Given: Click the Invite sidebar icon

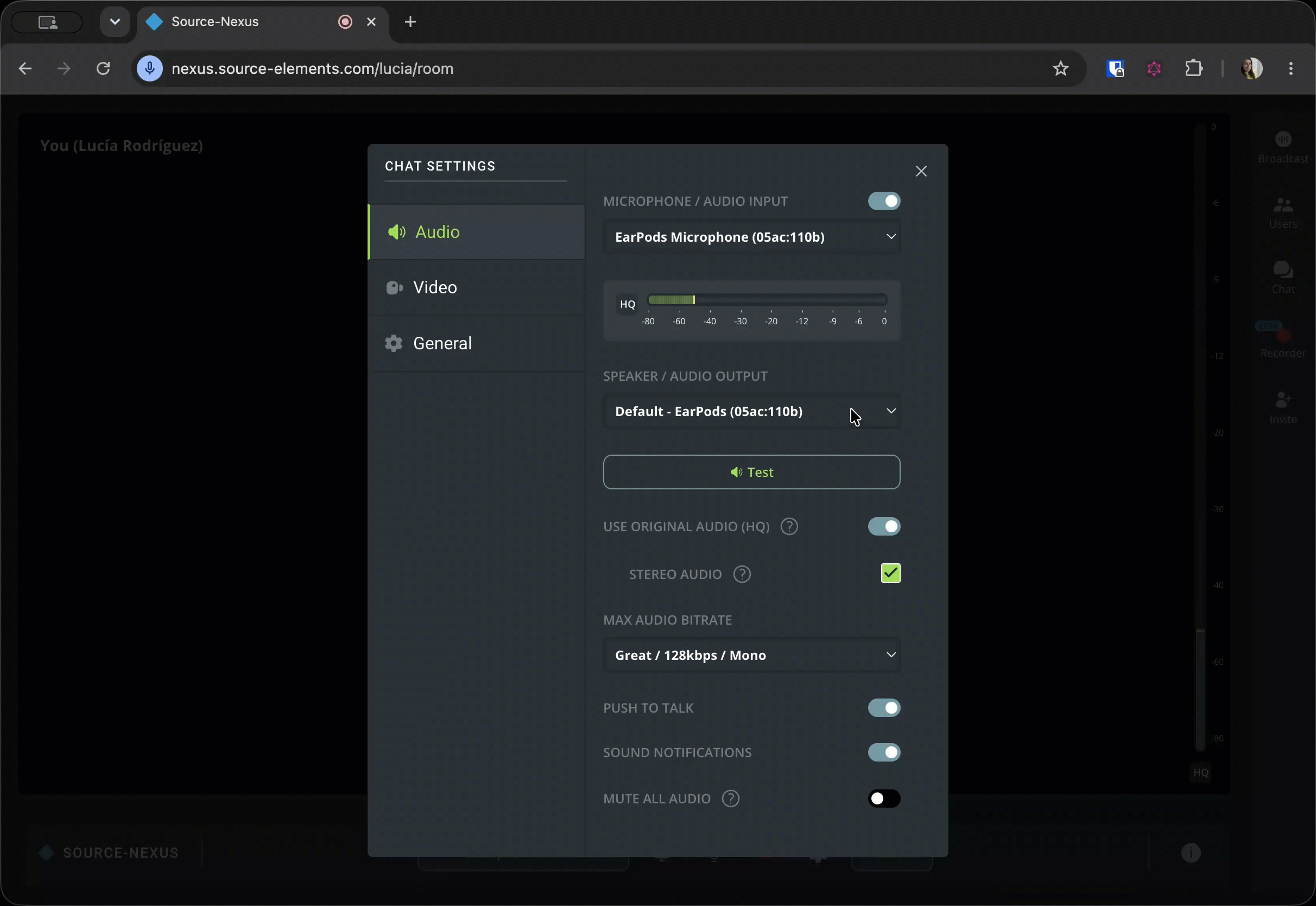Looking at the screenshot, I should click(1283, 407).
